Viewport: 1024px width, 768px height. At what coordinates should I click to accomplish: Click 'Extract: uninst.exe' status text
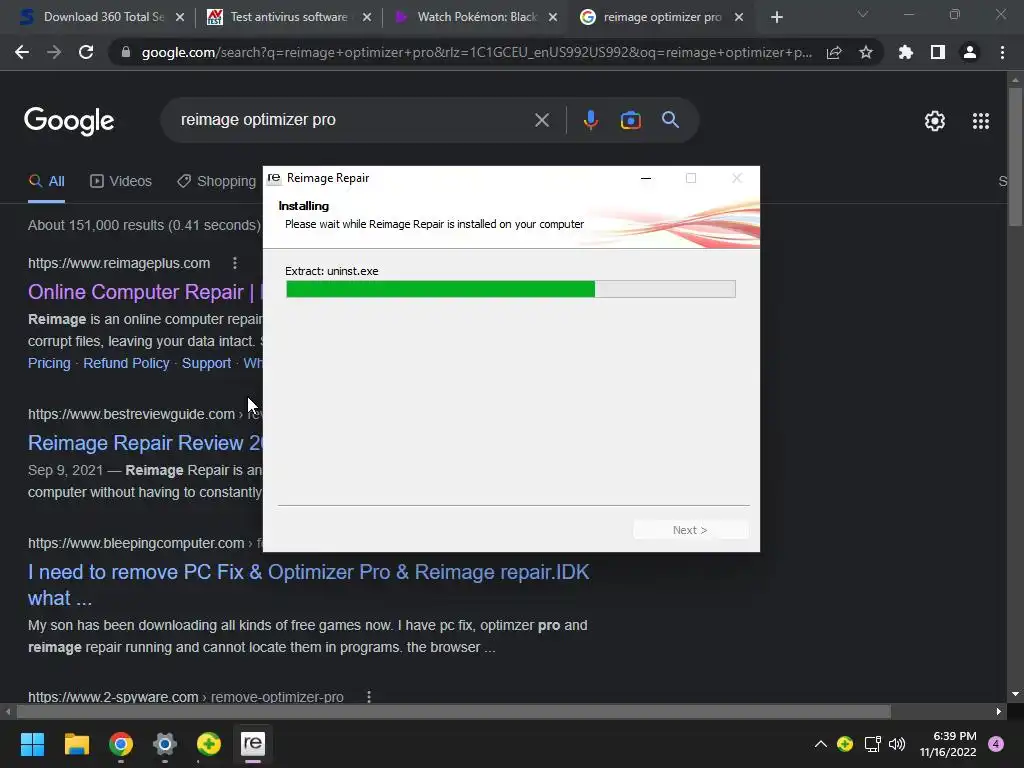[332, 271]
